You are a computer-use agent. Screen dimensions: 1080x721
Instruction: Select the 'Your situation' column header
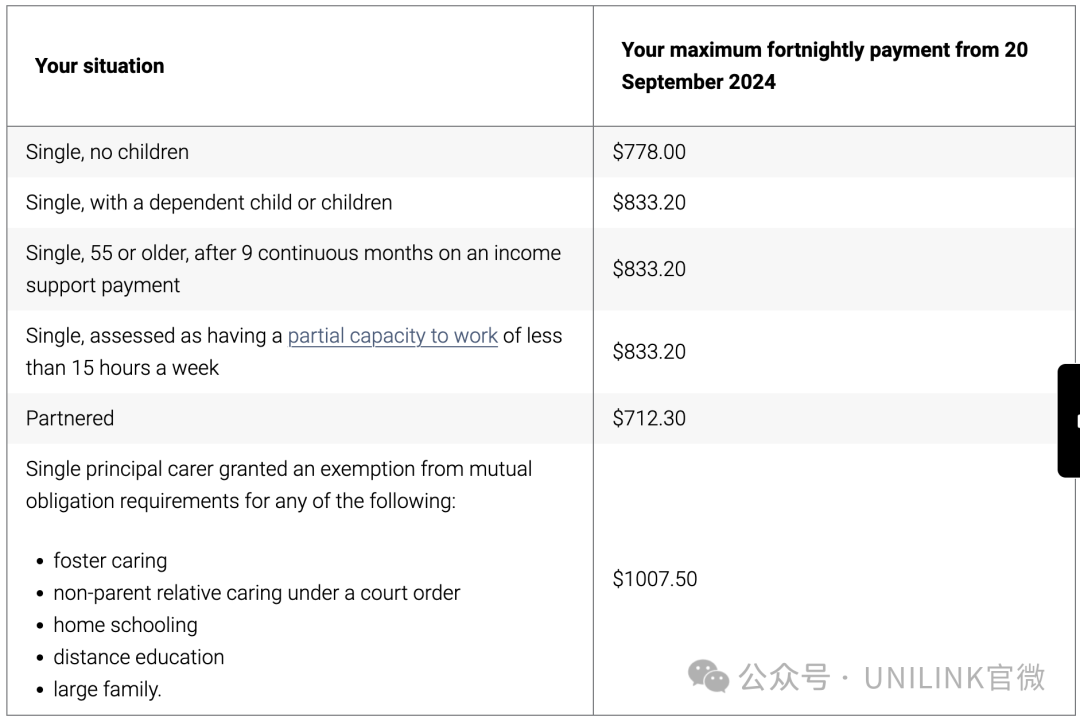click(99, 66)
